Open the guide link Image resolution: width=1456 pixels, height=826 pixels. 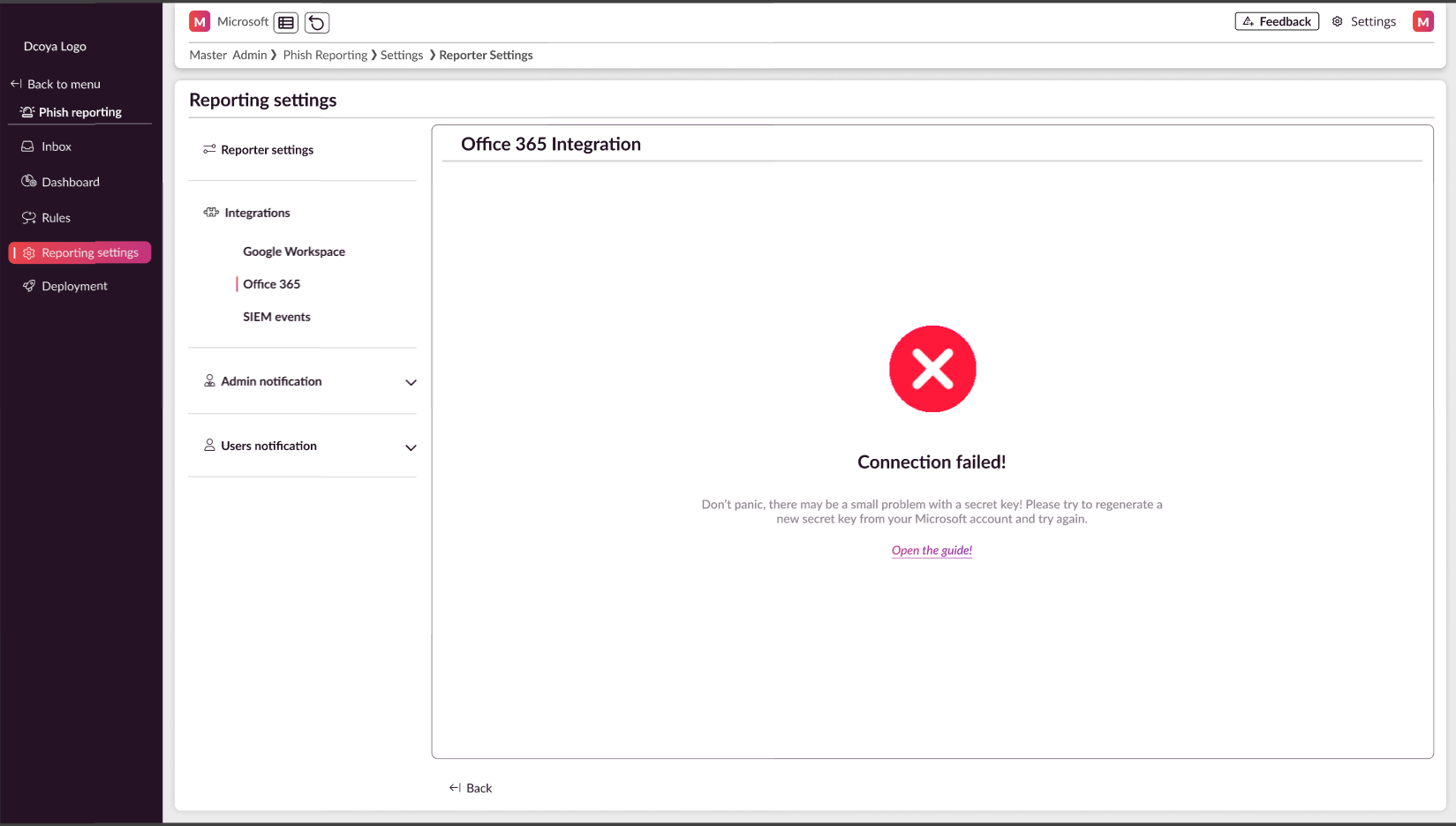click(x=932, y=551)
